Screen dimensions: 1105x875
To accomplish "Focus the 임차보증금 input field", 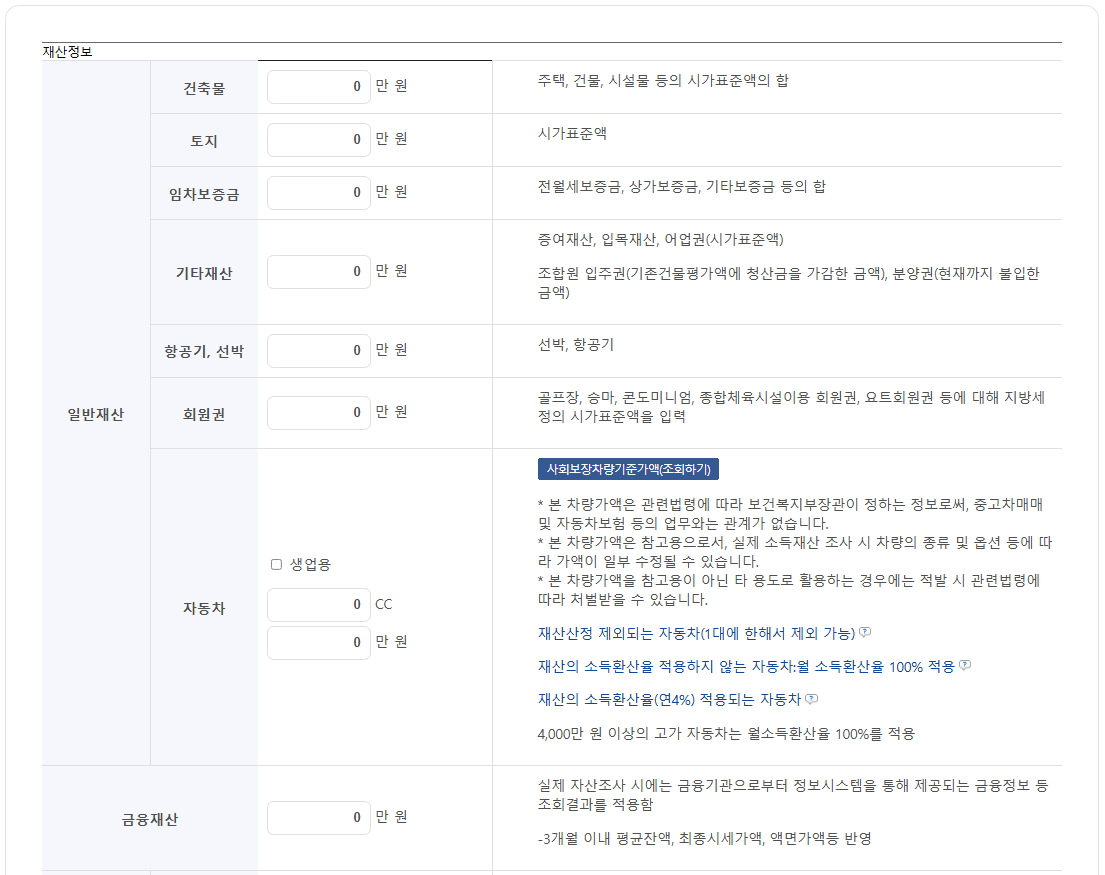I will 318,192.
